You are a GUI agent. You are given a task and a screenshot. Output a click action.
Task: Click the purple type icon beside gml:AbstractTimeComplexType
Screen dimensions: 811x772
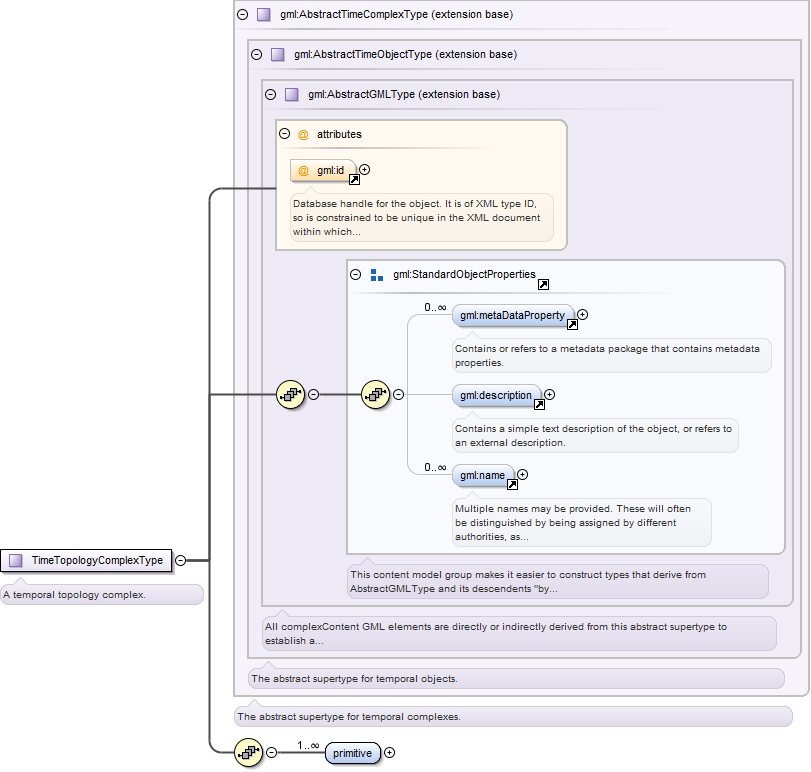click(264, 14)
